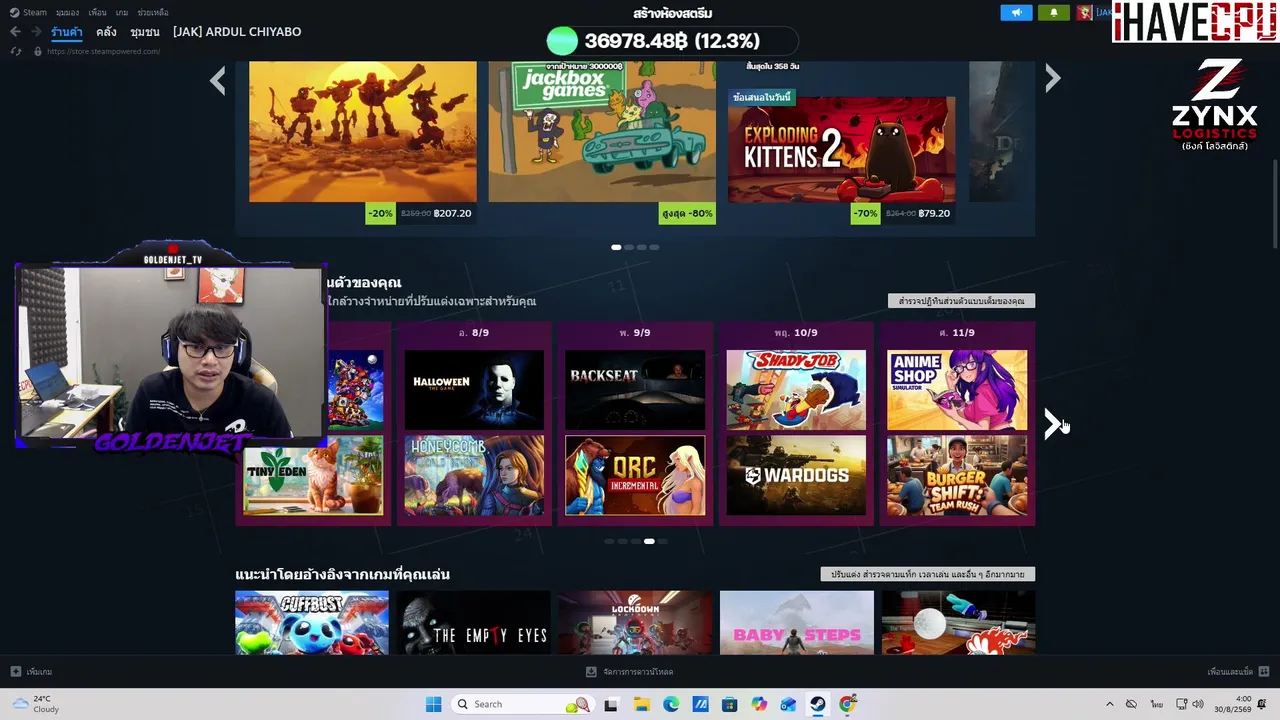The width and height of the screenshot is (1280, 720).
Task: Open the Windows Start menu
Action: [x=433, y=704]
